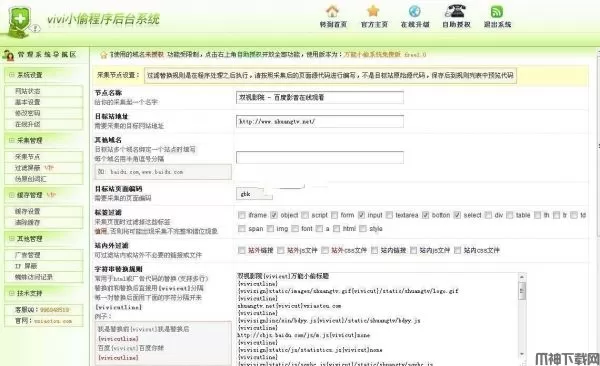The width and height of the screenshot is (600, 366).
Task: Enable the img tag filter checkbox
Action: pyautogui.click(x=270, y=229)
